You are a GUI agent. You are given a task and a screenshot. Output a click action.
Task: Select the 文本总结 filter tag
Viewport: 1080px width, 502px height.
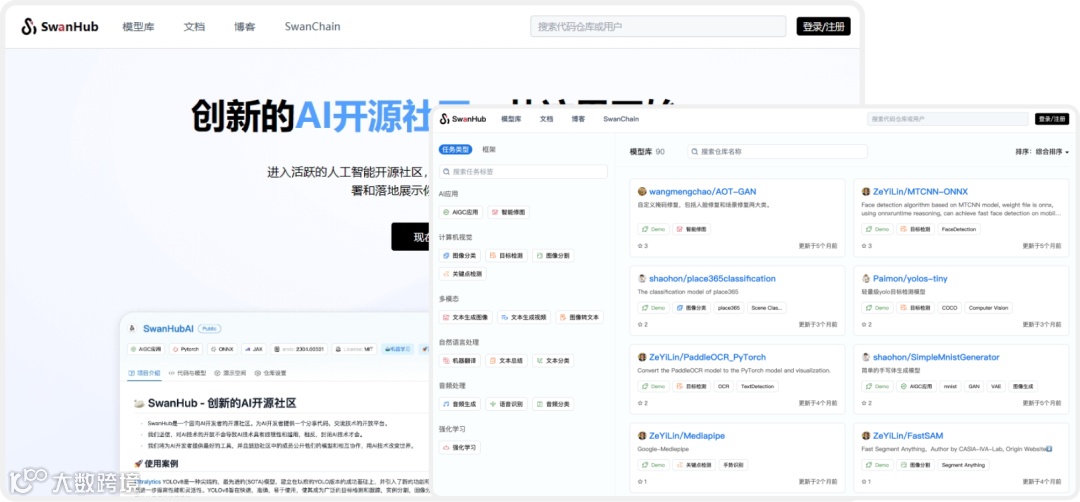pyautogui.click(x=506, y=360)
